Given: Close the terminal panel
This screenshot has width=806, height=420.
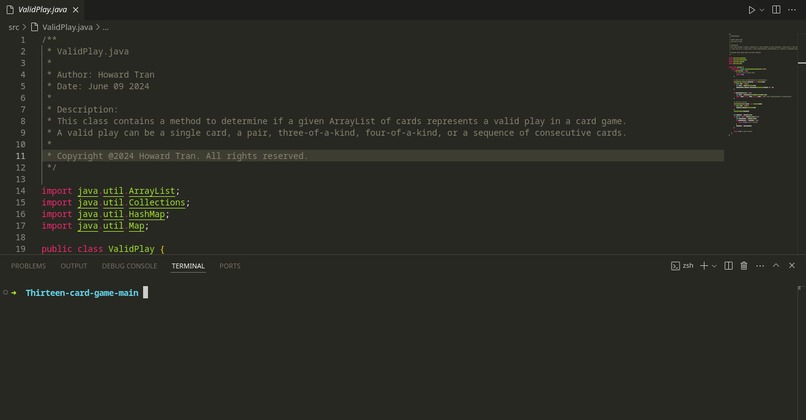Looking at the screenshot, I should click(x=792, y=266).
